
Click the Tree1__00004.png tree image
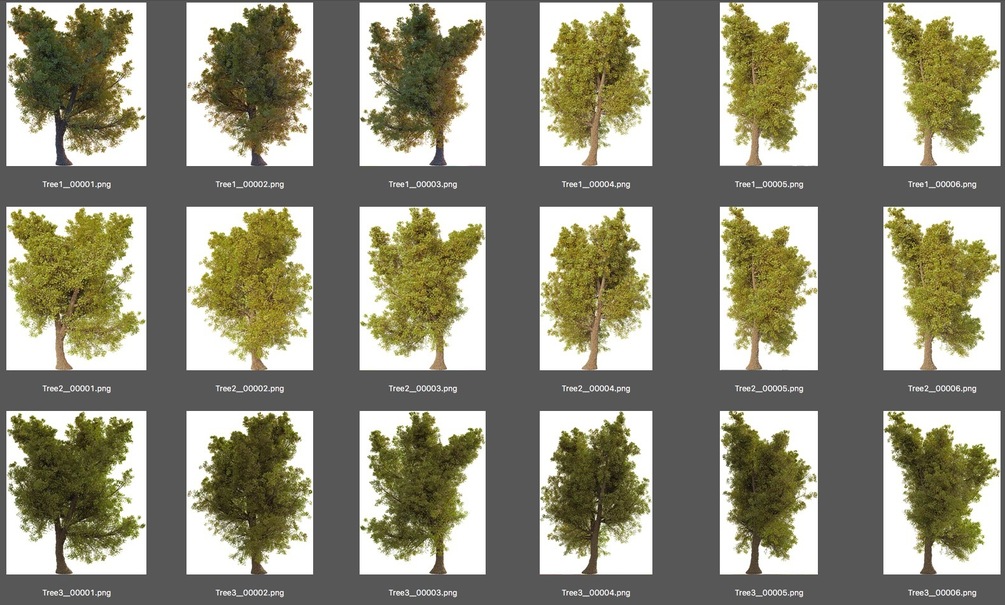tap(594, 85)
